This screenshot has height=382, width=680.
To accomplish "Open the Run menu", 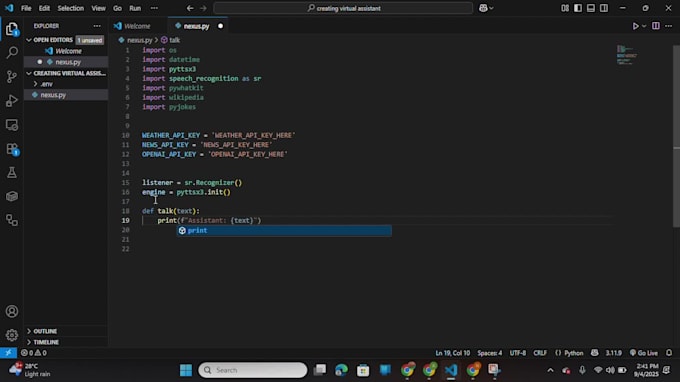I will pyautogui.click(x=135, y=8).
